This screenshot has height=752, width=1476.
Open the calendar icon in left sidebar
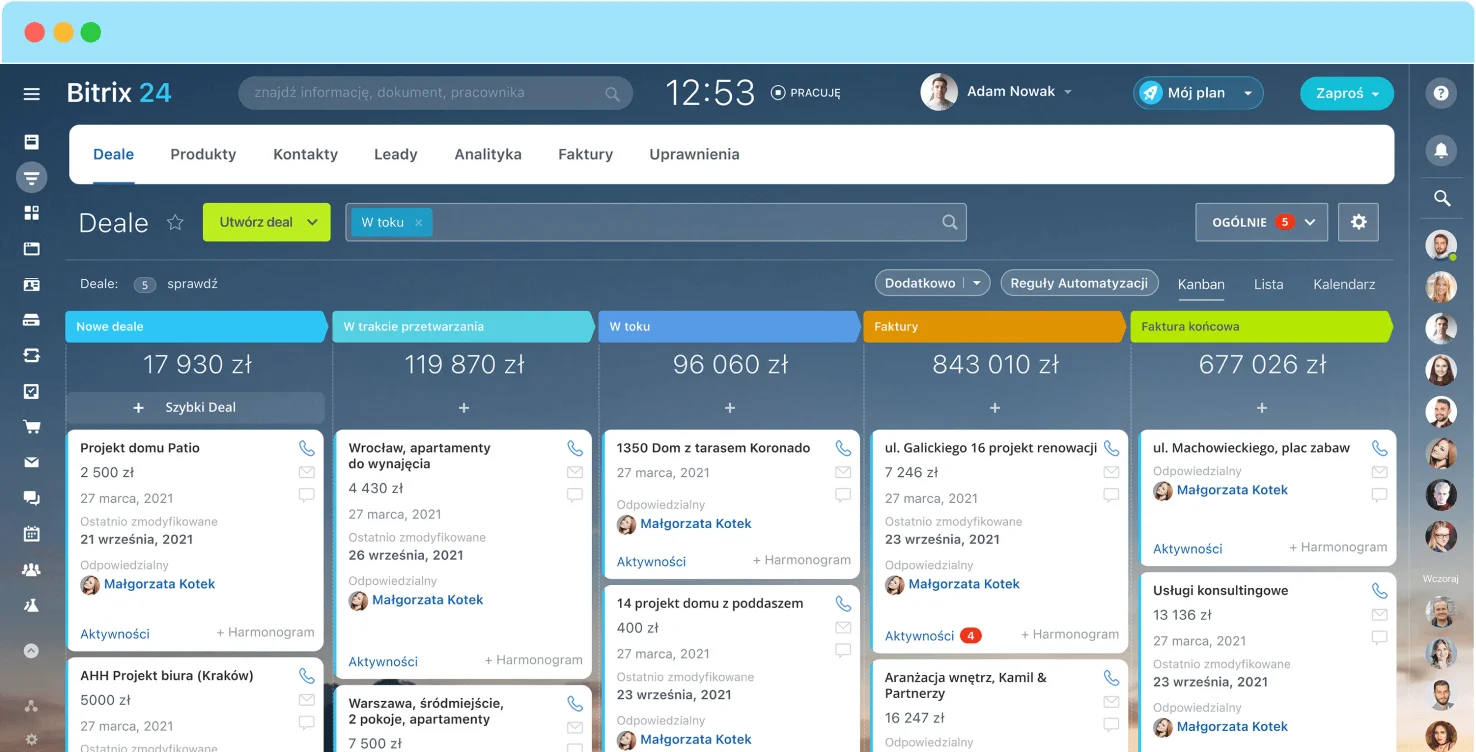click(32, 534)
